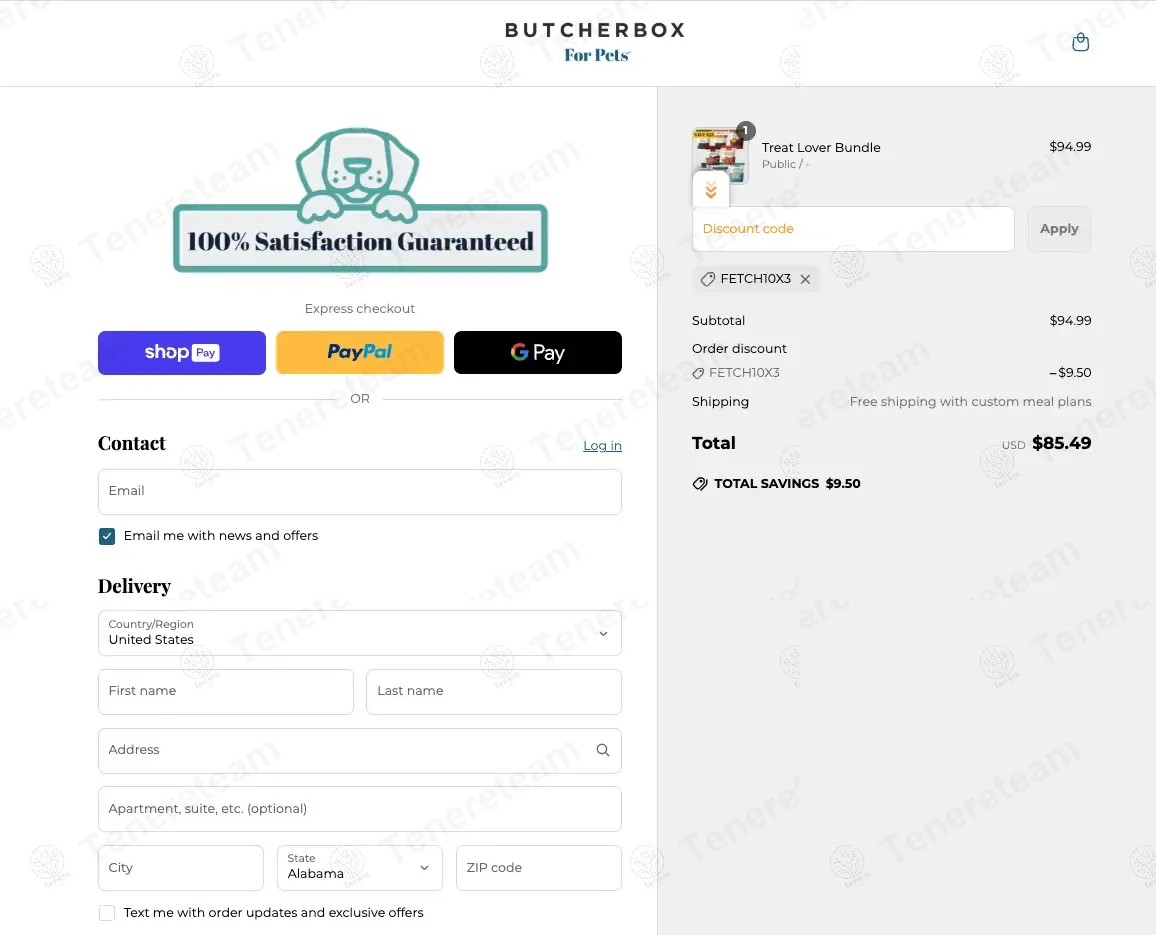Image resolution: width=1156 pixels, height=935 pixels.
Task: Click the Total Savings tag icon
Action: tap(700, 484)
